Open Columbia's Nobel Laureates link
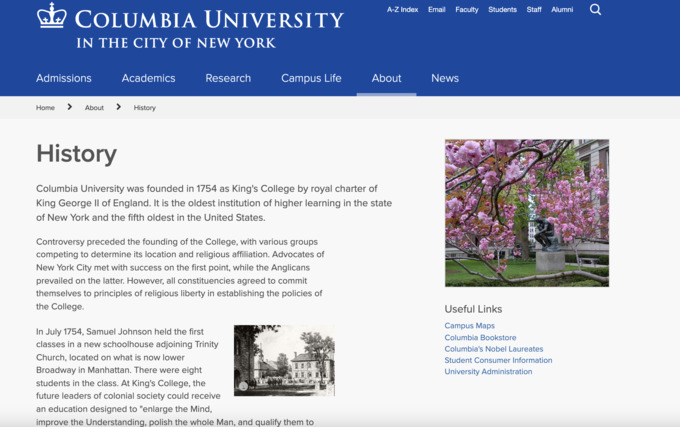This screenshot has width=680, height=427. coord(494,349)
